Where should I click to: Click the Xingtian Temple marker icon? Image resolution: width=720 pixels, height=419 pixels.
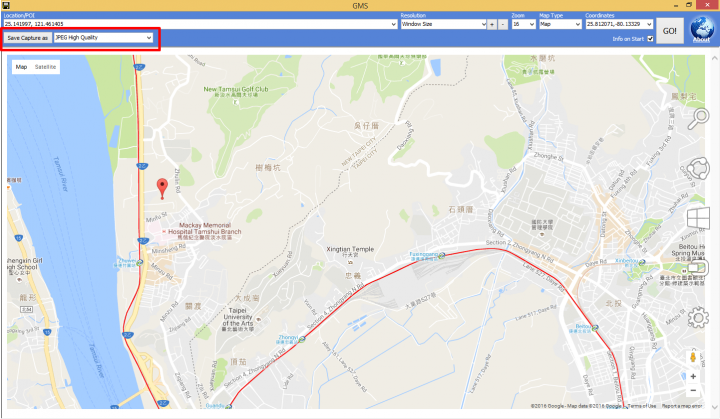(x=350, y=261)
